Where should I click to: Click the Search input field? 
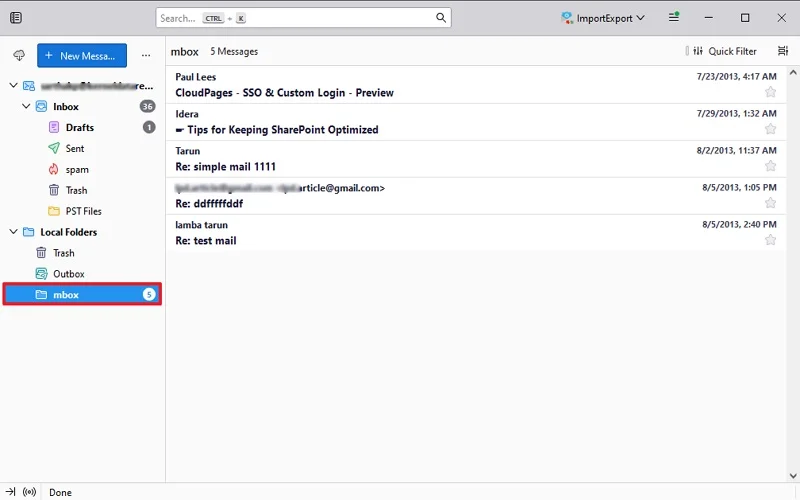(x=303, y=18)
